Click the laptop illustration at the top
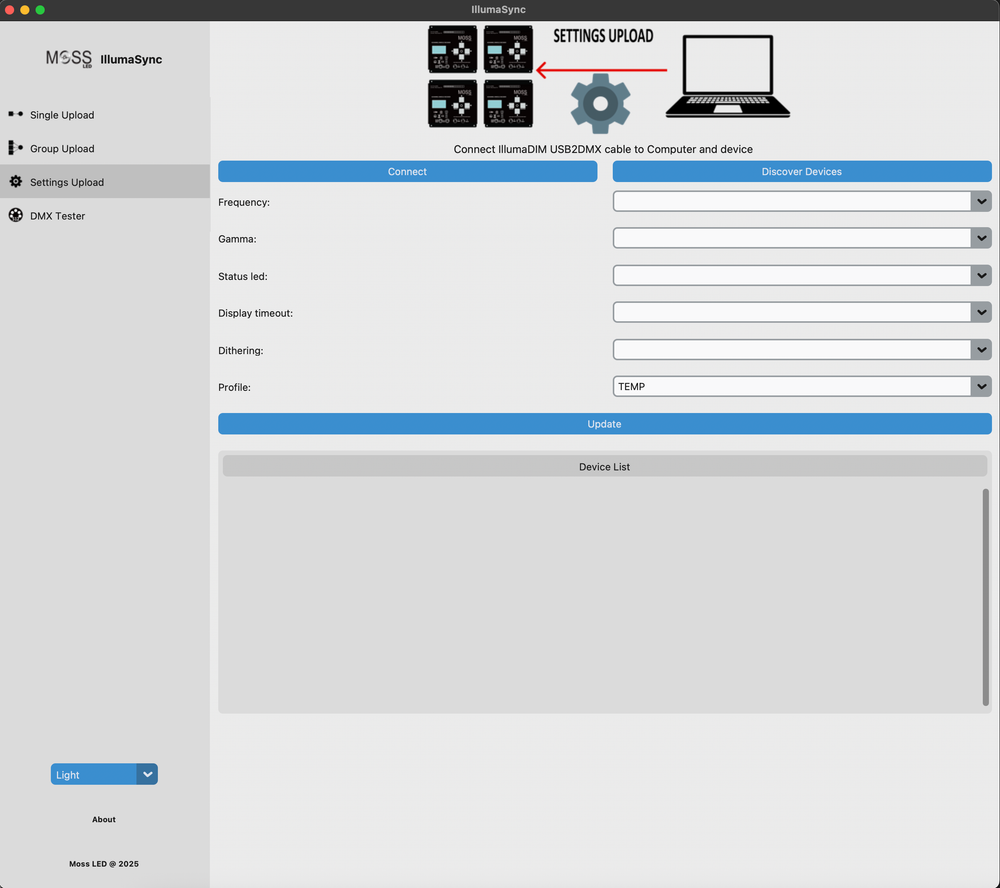 coord(727,78)
